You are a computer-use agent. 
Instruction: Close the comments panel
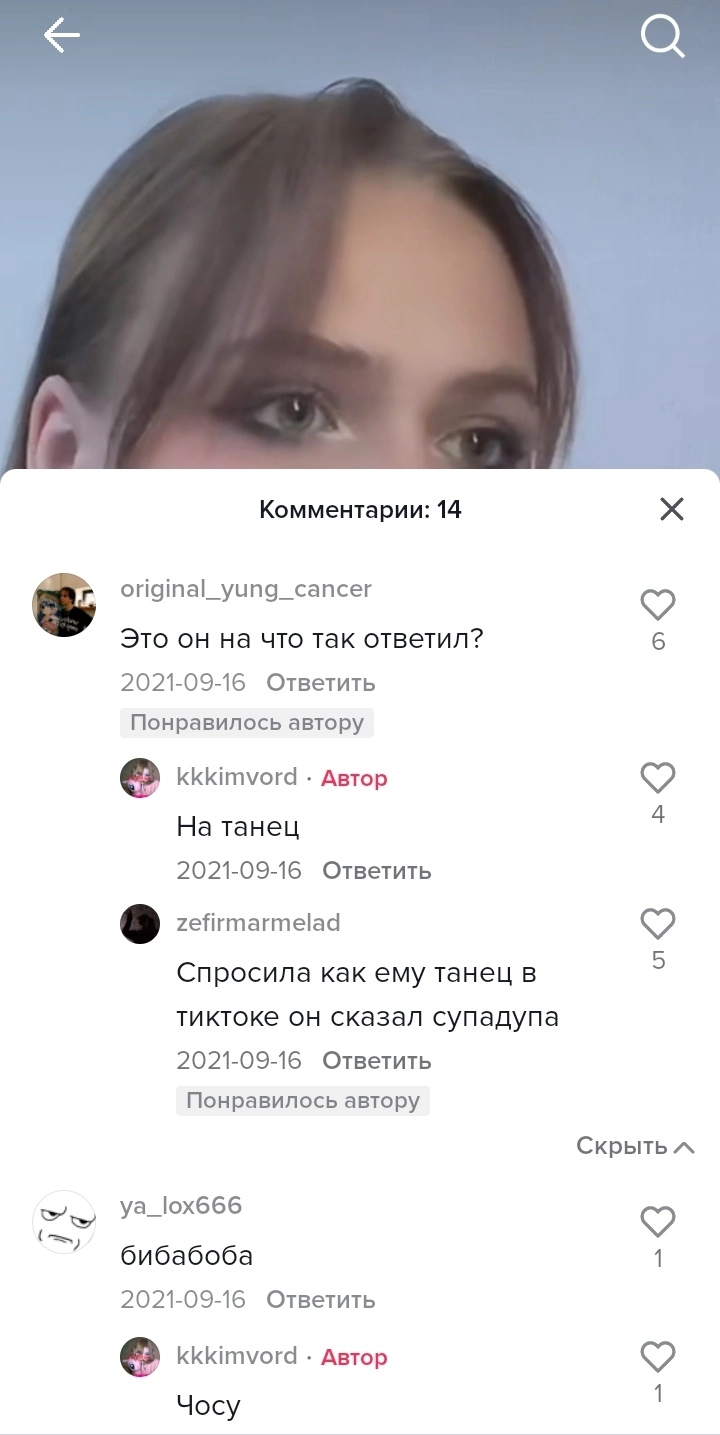click(672, 509)
